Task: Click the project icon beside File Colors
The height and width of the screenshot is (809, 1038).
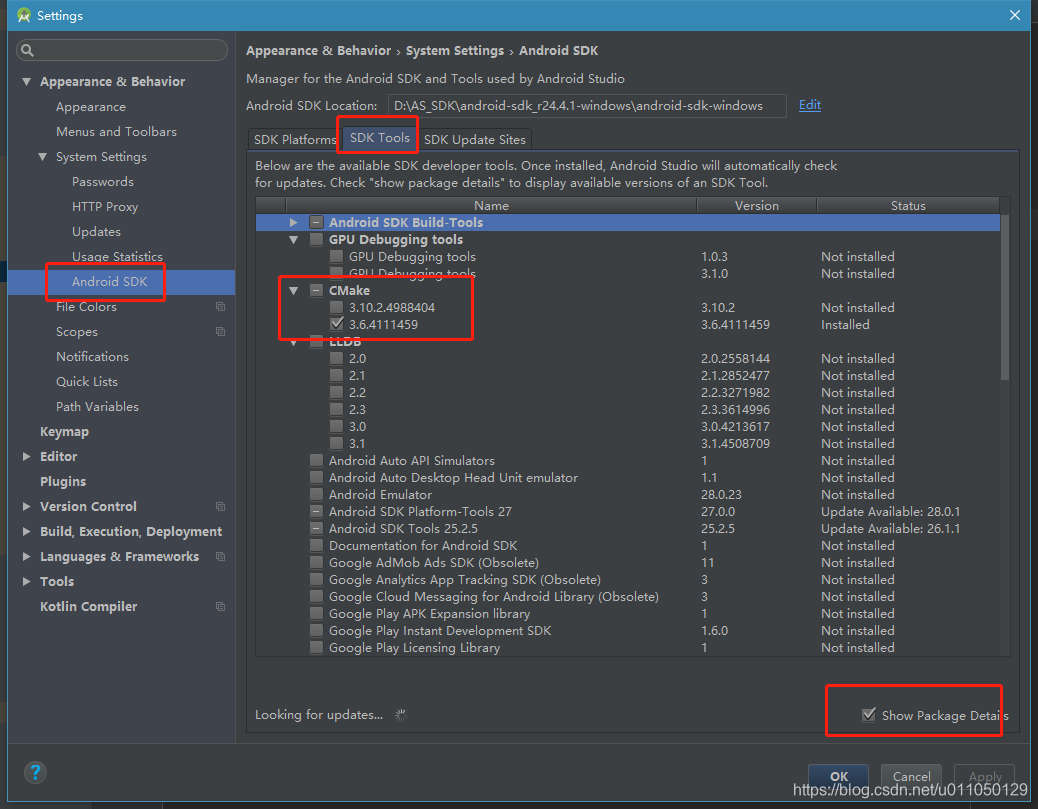Action: (219, 306)
